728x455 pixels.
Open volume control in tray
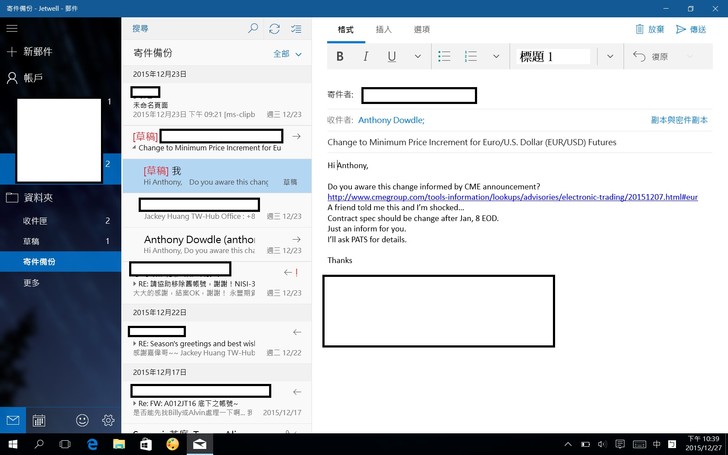pyautogui.click(x=602, y=445)
